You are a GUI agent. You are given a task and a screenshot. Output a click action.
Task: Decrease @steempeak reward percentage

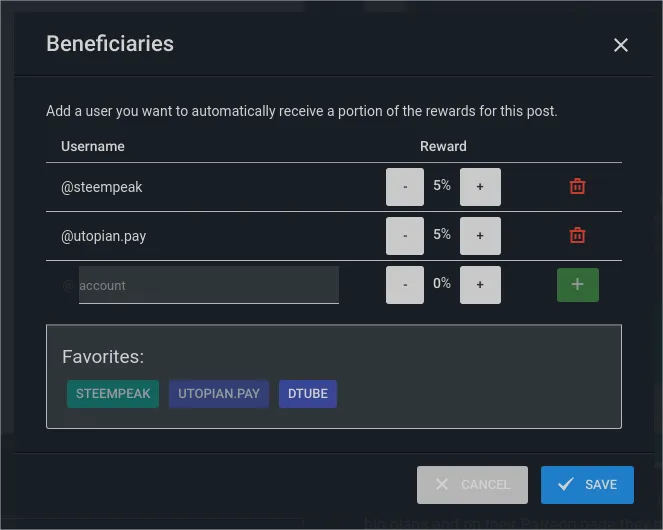click(x=405, y=187)
